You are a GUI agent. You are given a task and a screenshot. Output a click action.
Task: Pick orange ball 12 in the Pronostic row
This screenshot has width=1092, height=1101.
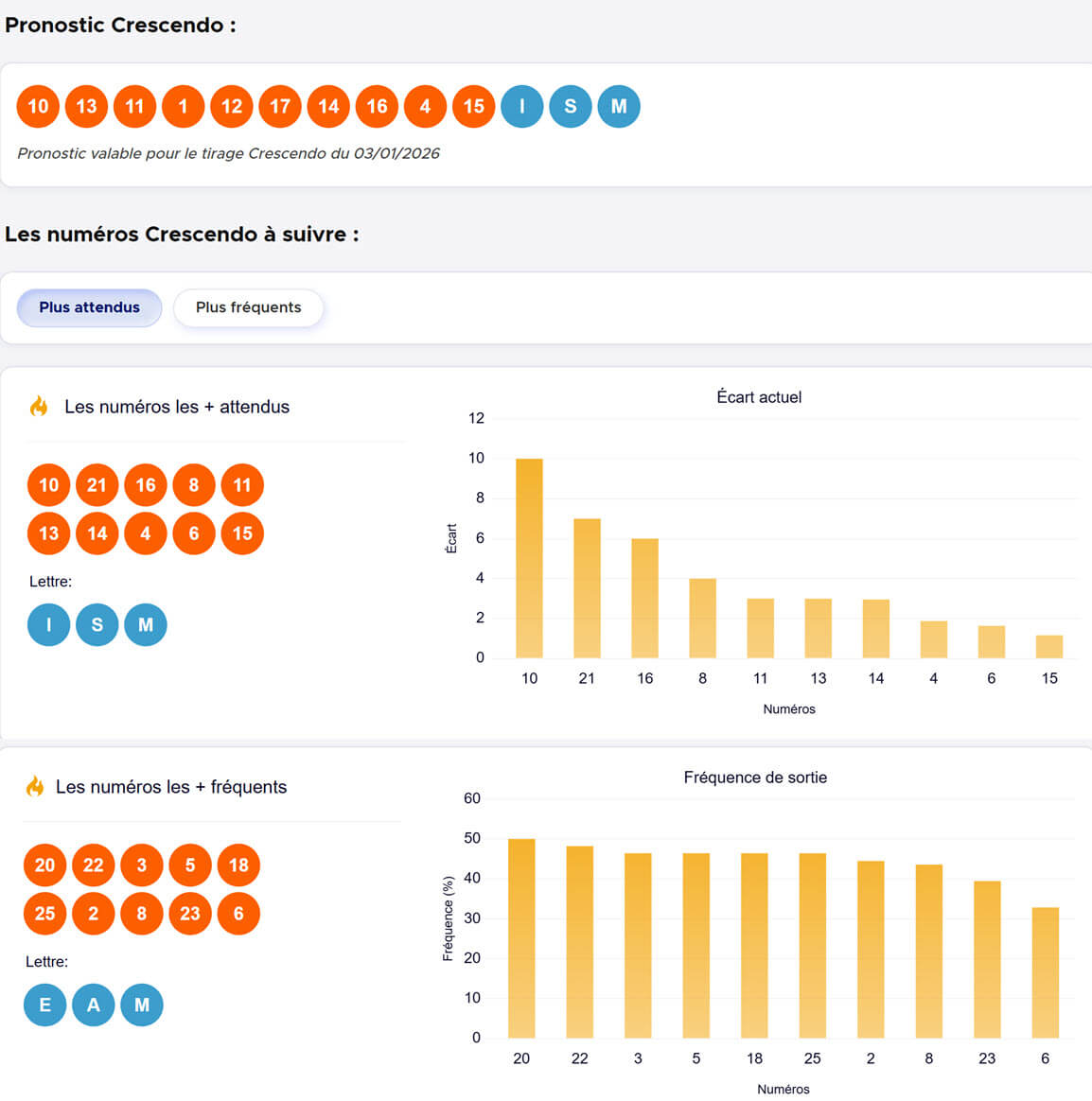pos(232,106)
